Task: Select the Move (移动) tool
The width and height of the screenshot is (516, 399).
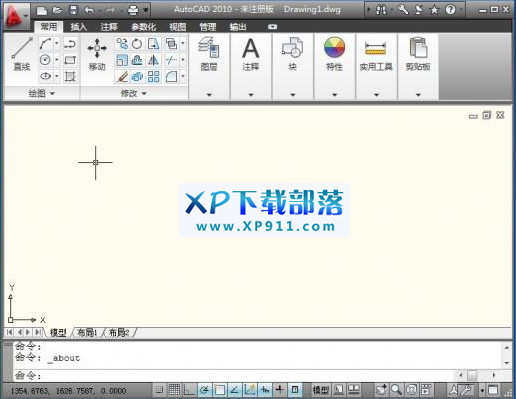Action: pos(97,54)
